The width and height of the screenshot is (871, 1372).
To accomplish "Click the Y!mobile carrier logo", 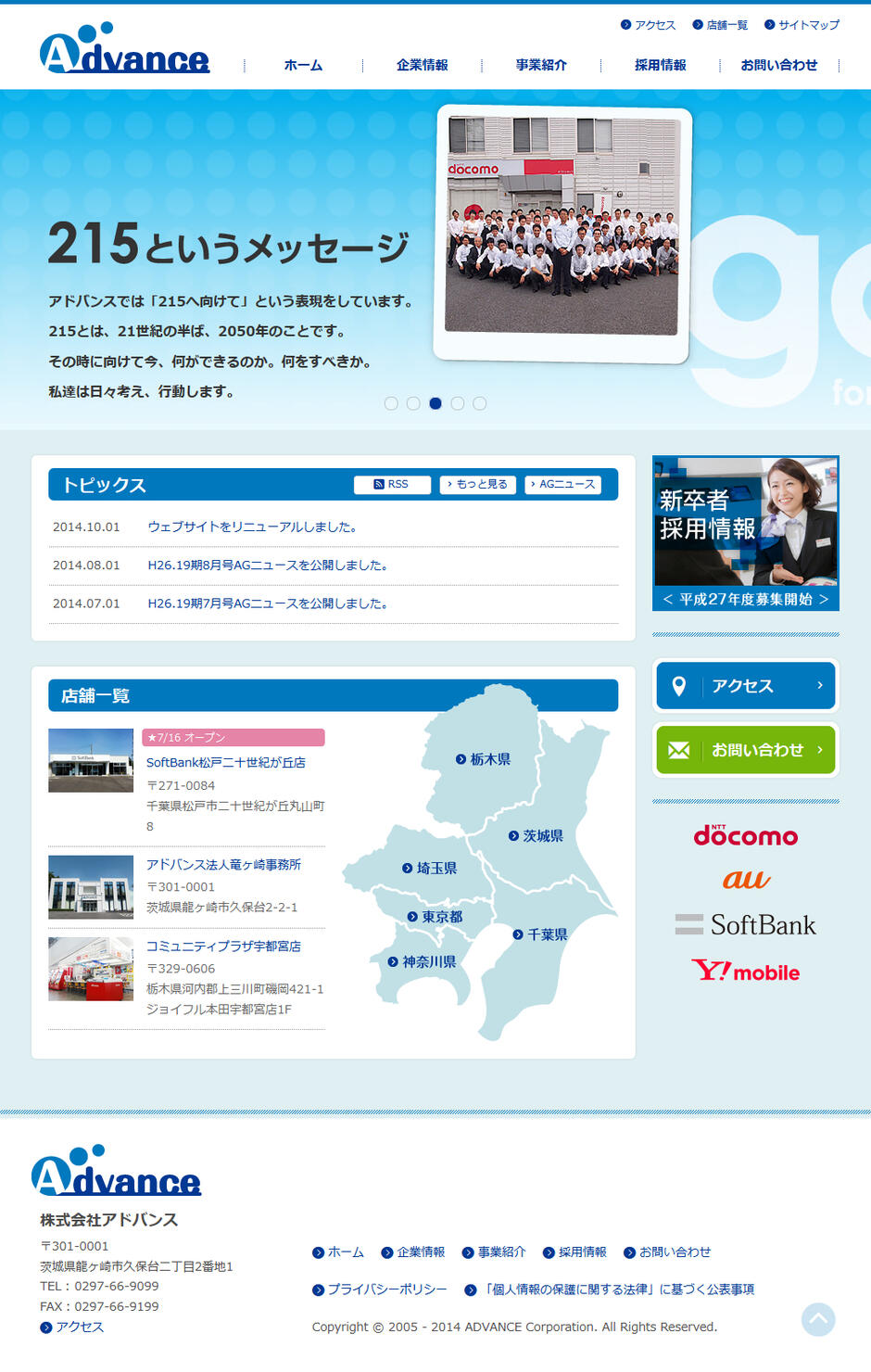I will pos(745,972).
